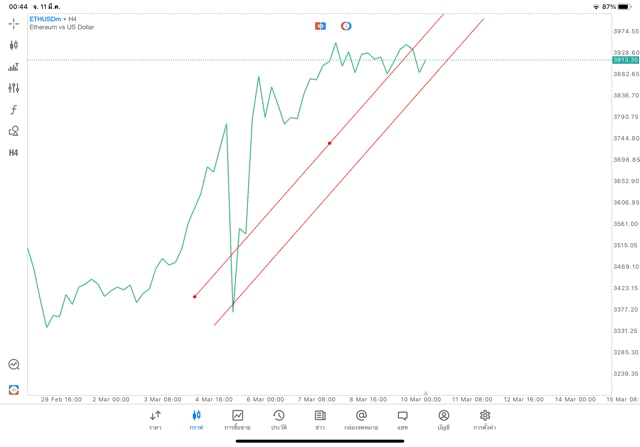
Task: Open the bar chart style icon
Action: pyautogui.click(x=14, y=67)
